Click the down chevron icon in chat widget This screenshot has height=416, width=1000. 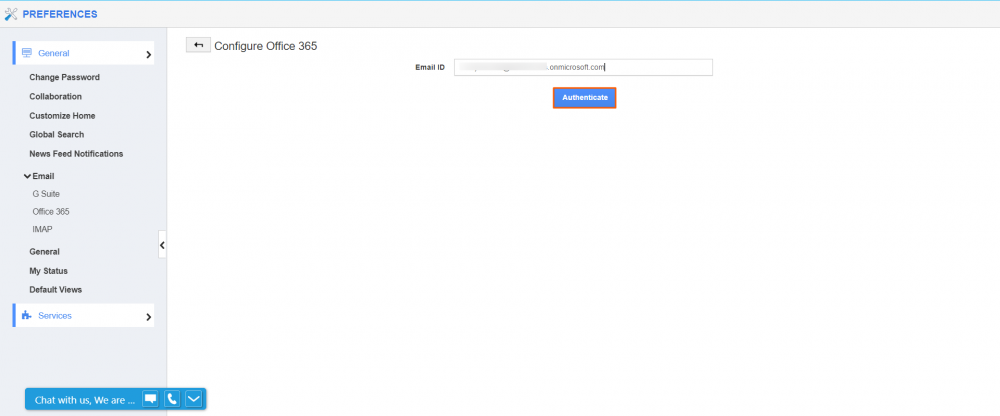(194, 399)
